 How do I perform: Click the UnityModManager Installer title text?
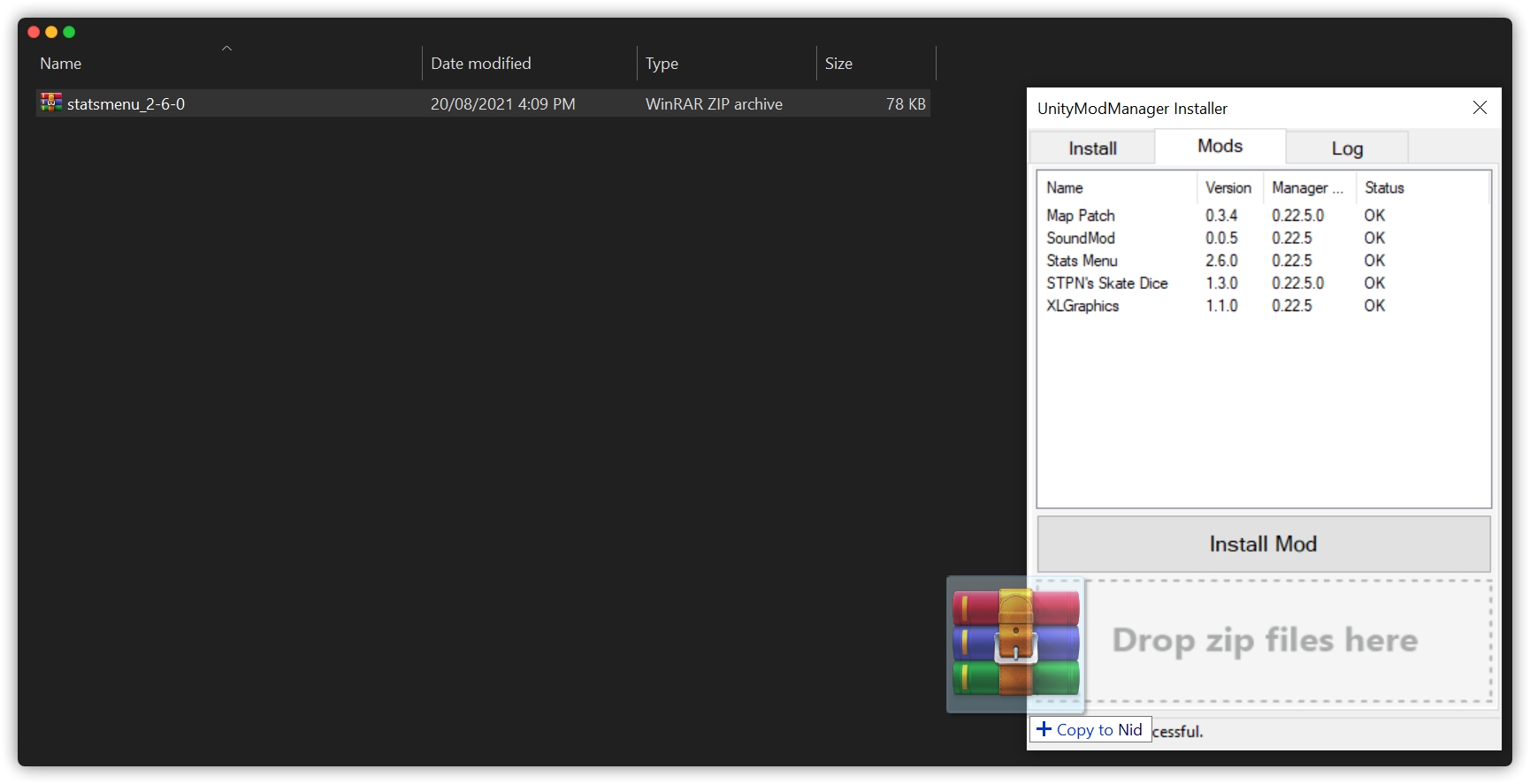pos(1132,109)
